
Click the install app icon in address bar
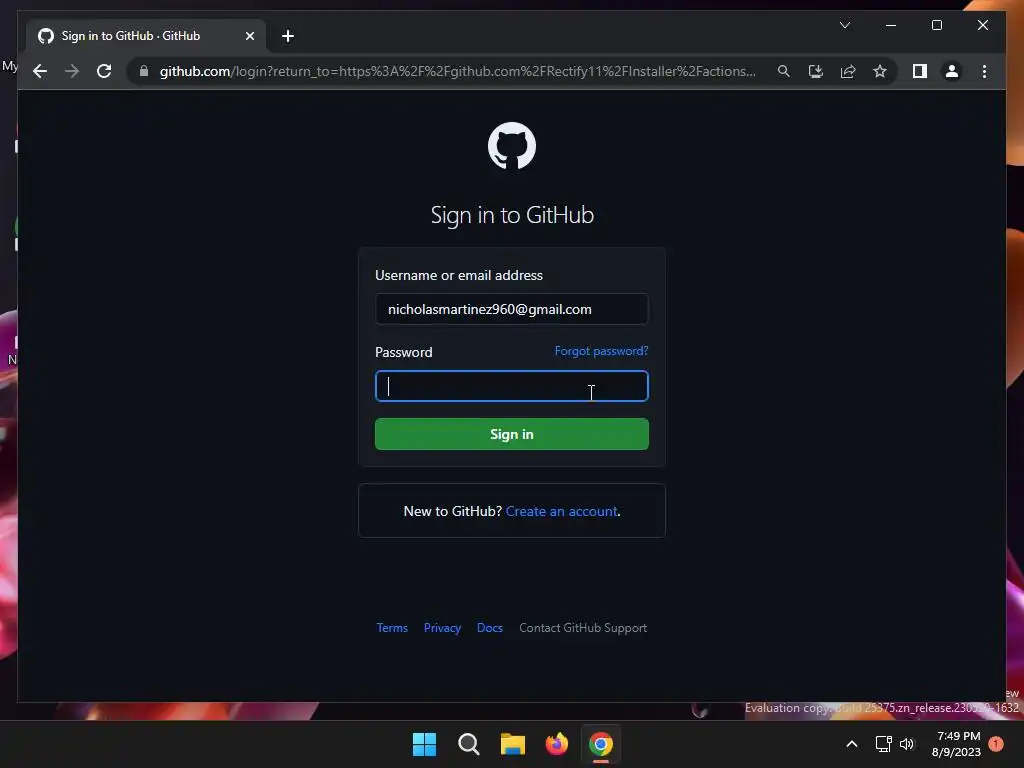click(x=816, y=71)
